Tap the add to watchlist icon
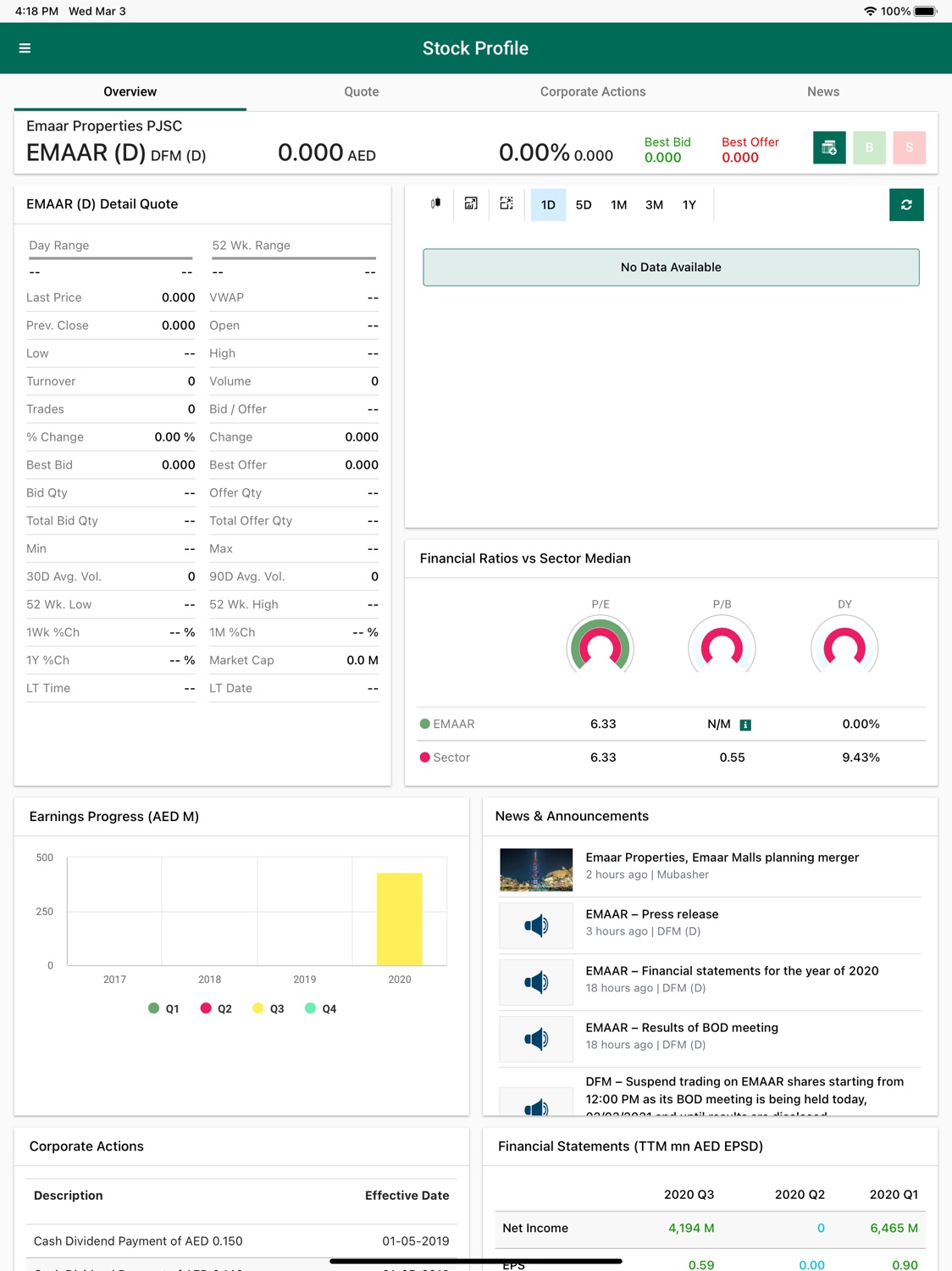This screenshot has height=1271, width=952. (829, 147)
